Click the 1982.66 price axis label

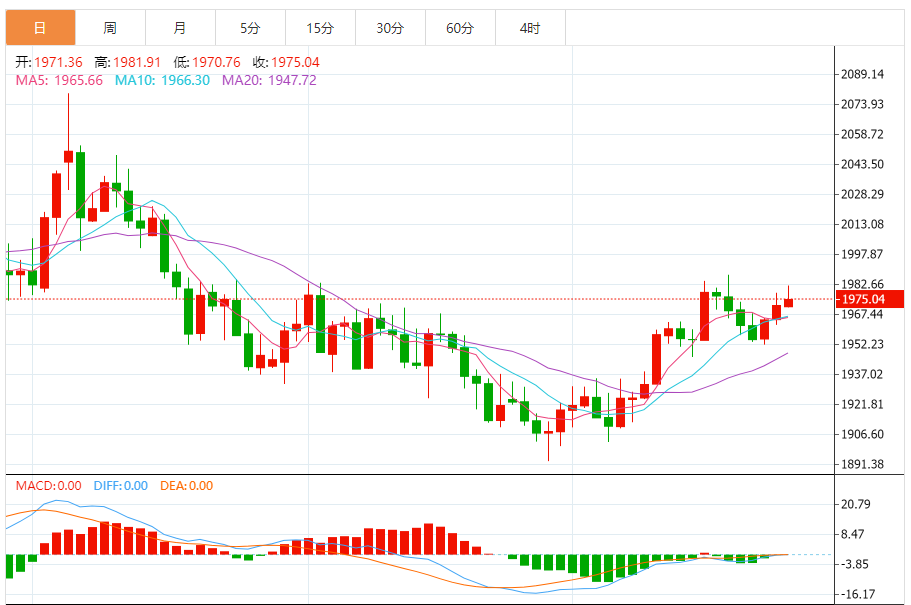pos(862,284)
